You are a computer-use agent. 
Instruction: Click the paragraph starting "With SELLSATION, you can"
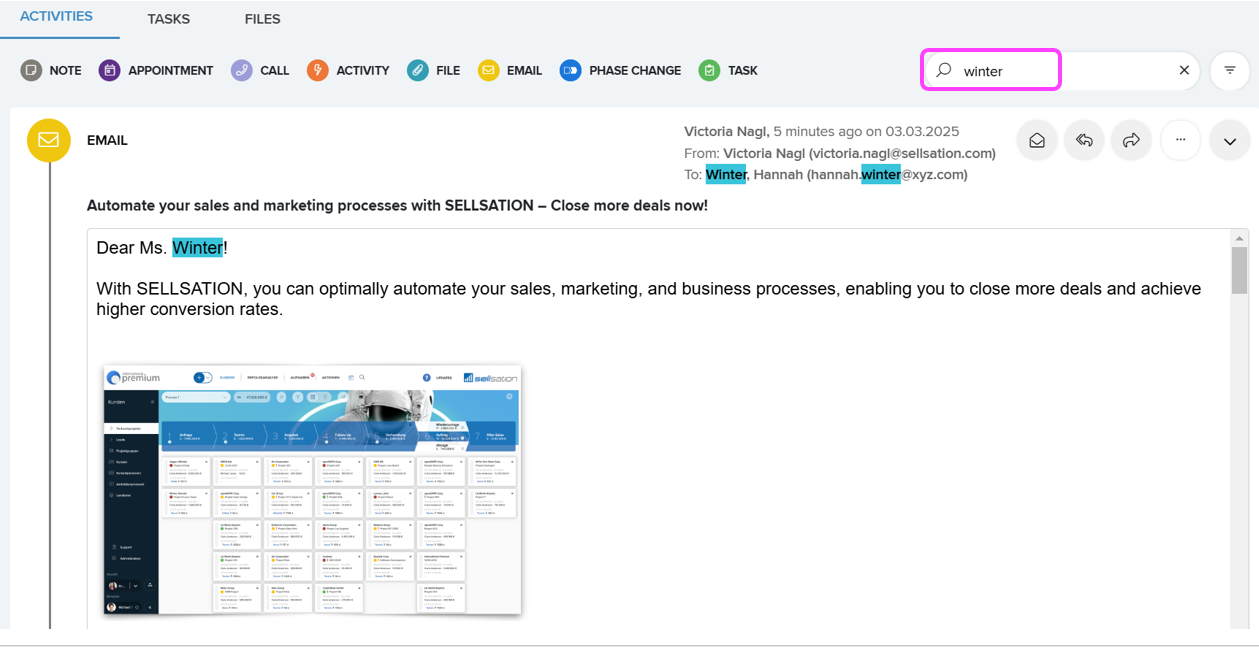pos(649,299)
